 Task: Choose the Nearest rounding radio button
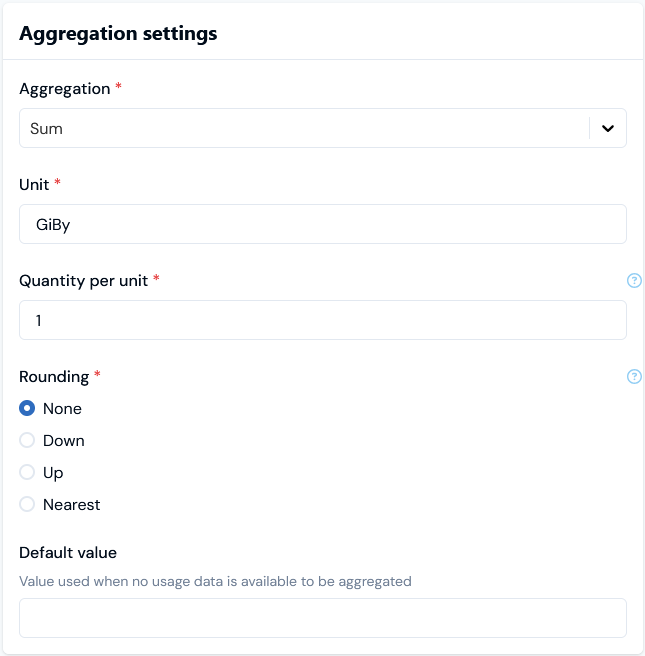27,504
